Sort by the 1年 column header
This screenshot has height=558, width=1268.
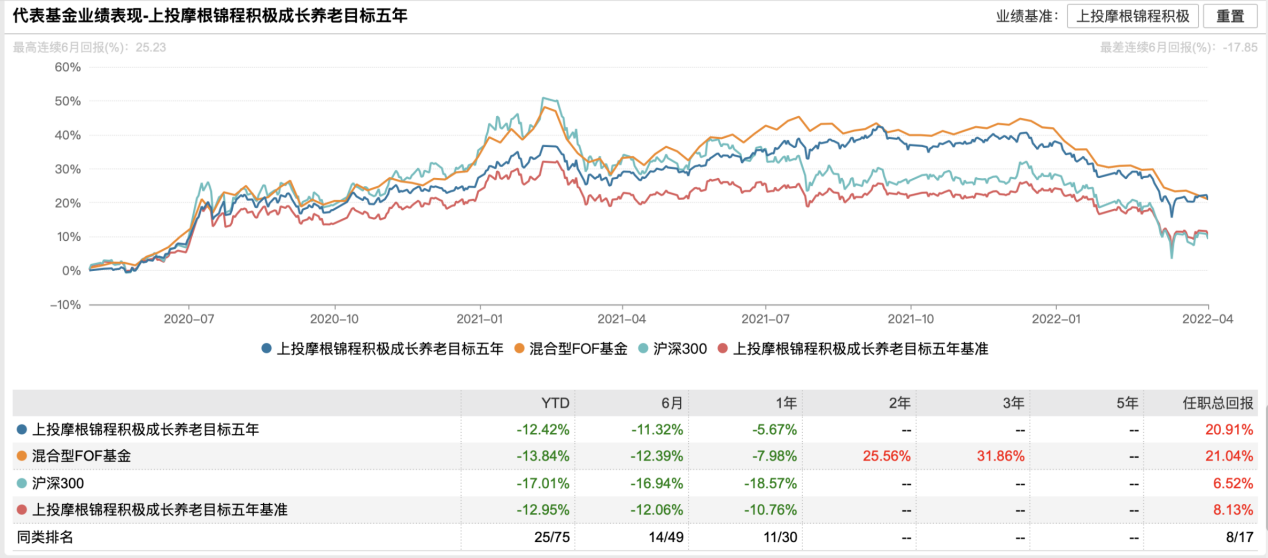click(x=787, y=404)
